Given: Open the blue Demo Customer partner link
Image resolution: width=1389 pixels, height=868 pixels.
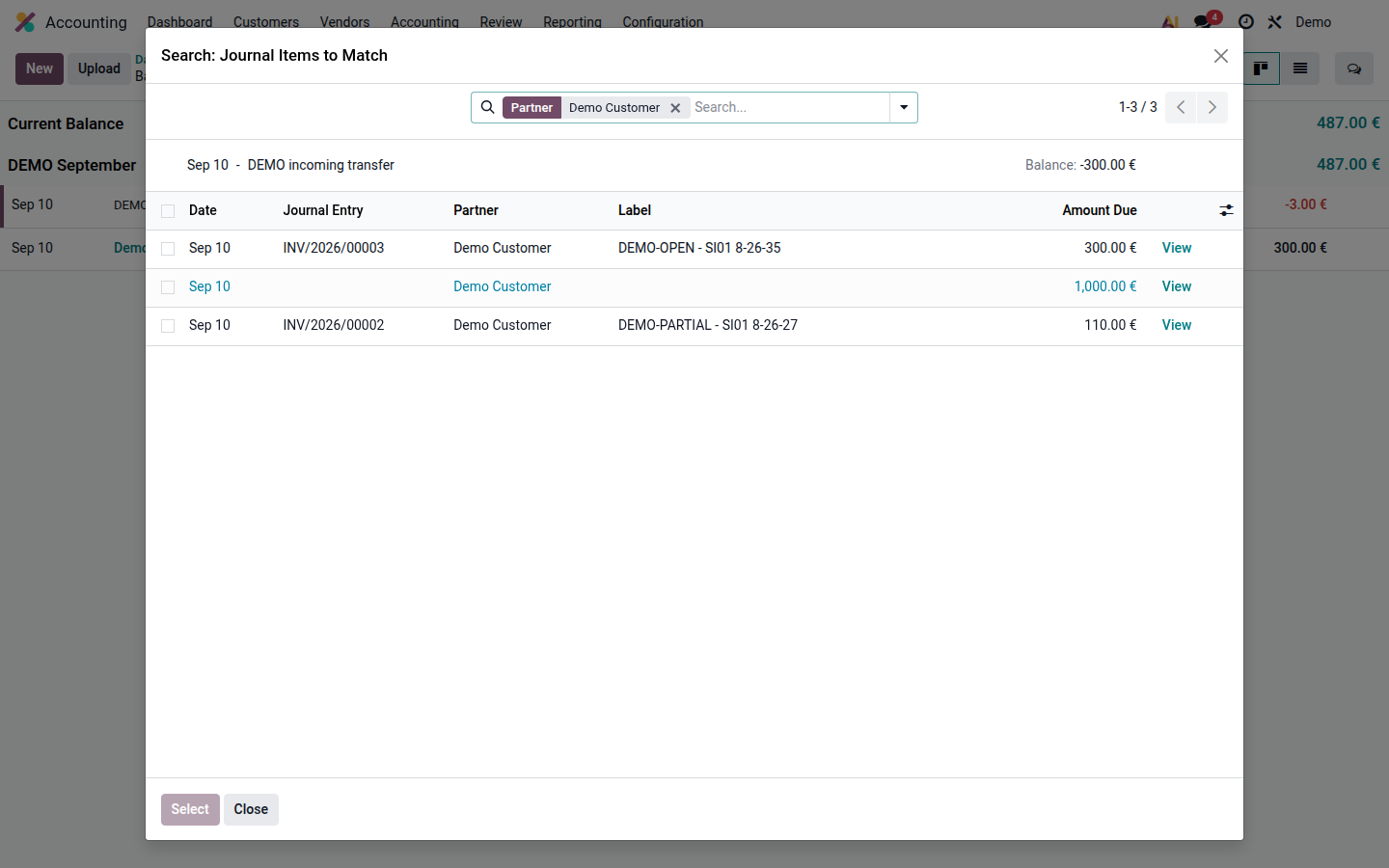Looking at the screenshot, I should 503,286.
